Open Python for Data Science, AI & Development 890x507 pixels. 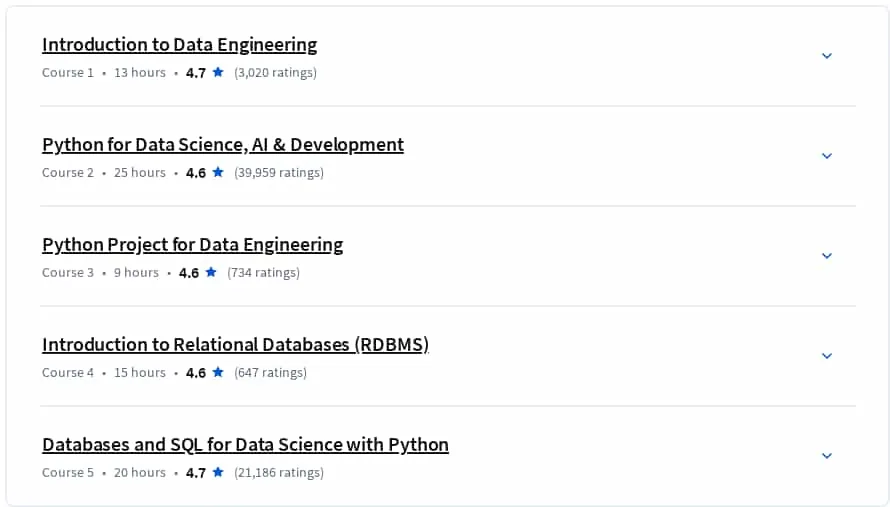(223, 145)
